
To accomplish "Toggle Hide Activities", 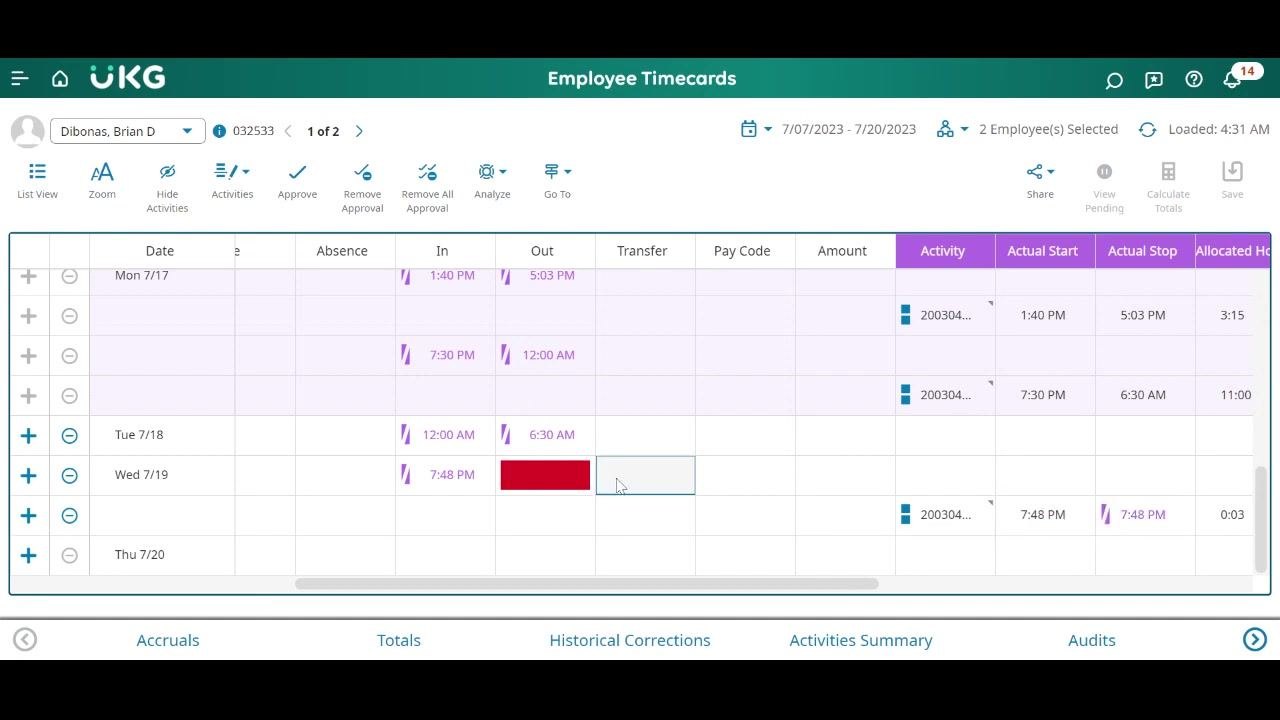I will (167, 187).
